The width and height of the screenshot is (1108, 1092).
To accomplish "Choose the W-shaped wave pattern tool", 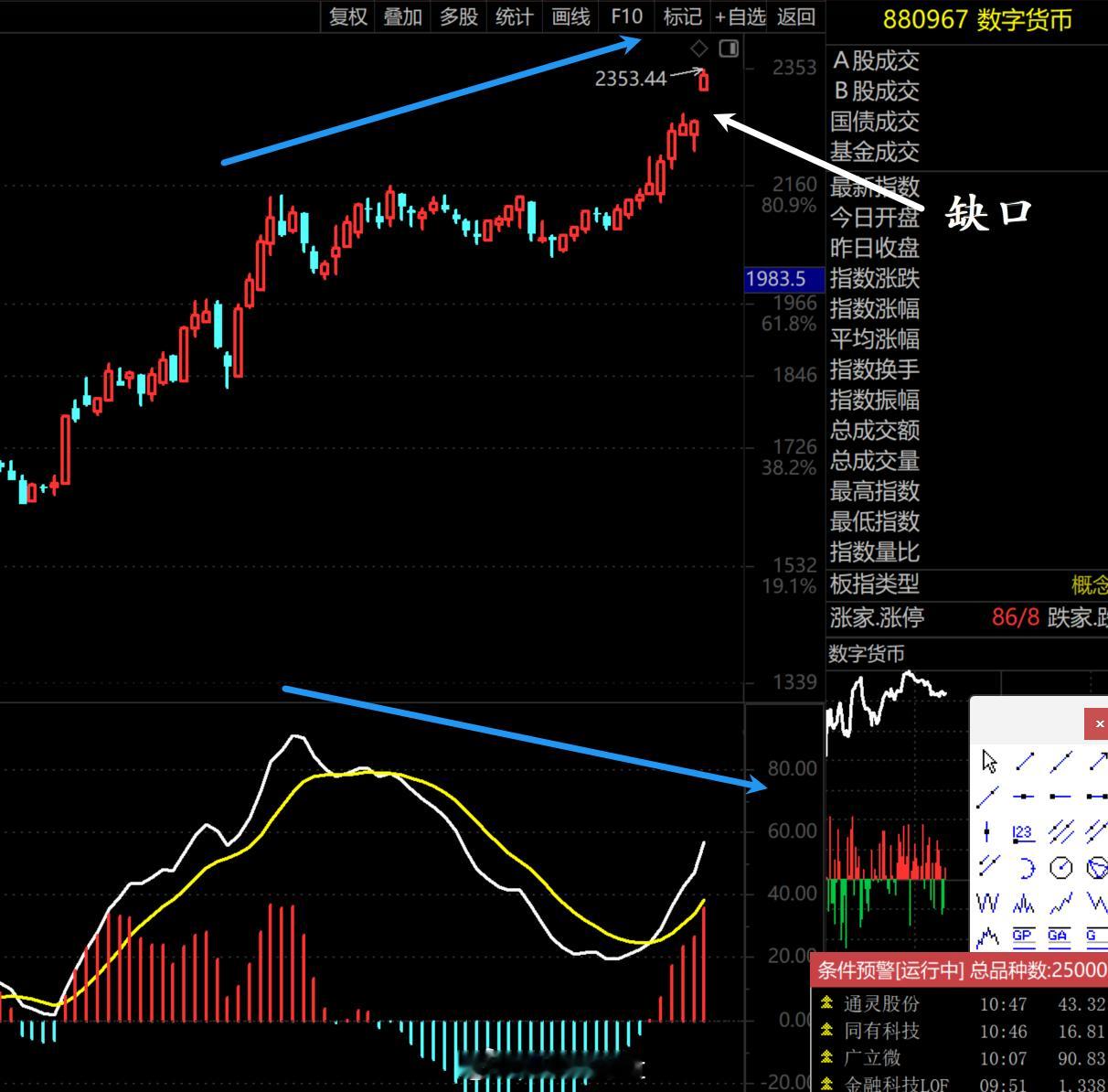I will pos(988,902).
